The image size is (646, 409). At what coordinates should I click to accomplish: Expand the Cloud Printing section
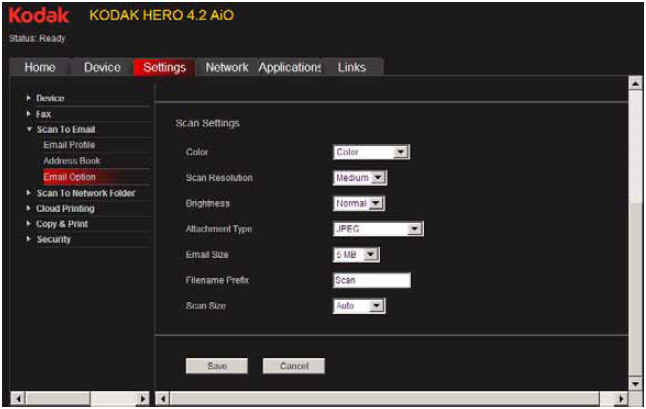pyautogui.click(x=65, y=209)
